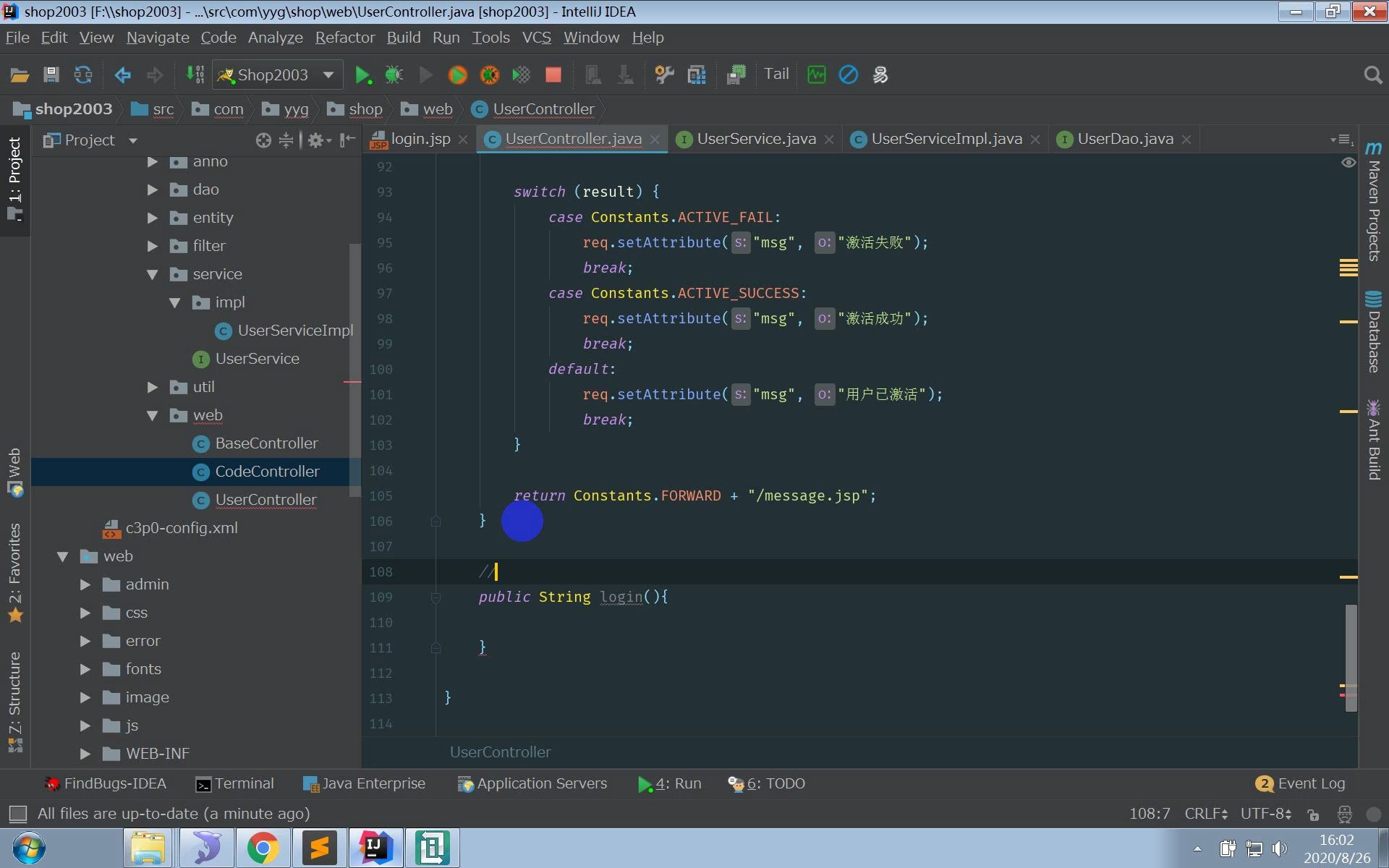This screenshot has width=1389, height=868.
Task: Click the Build project icon
Action: coord(195,75)
